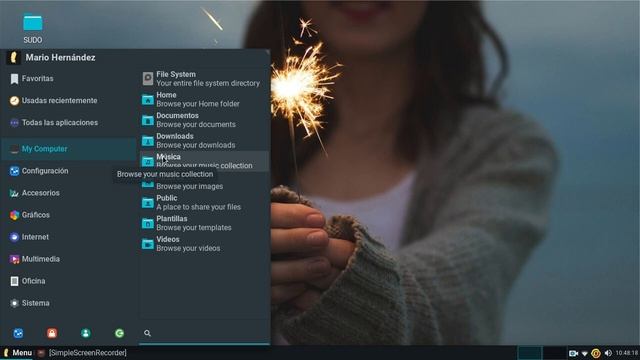Image resolution: width=640 pixels, height=360 pixels.
Task: Select the My Computer category
Action: [x=69, y=149]
